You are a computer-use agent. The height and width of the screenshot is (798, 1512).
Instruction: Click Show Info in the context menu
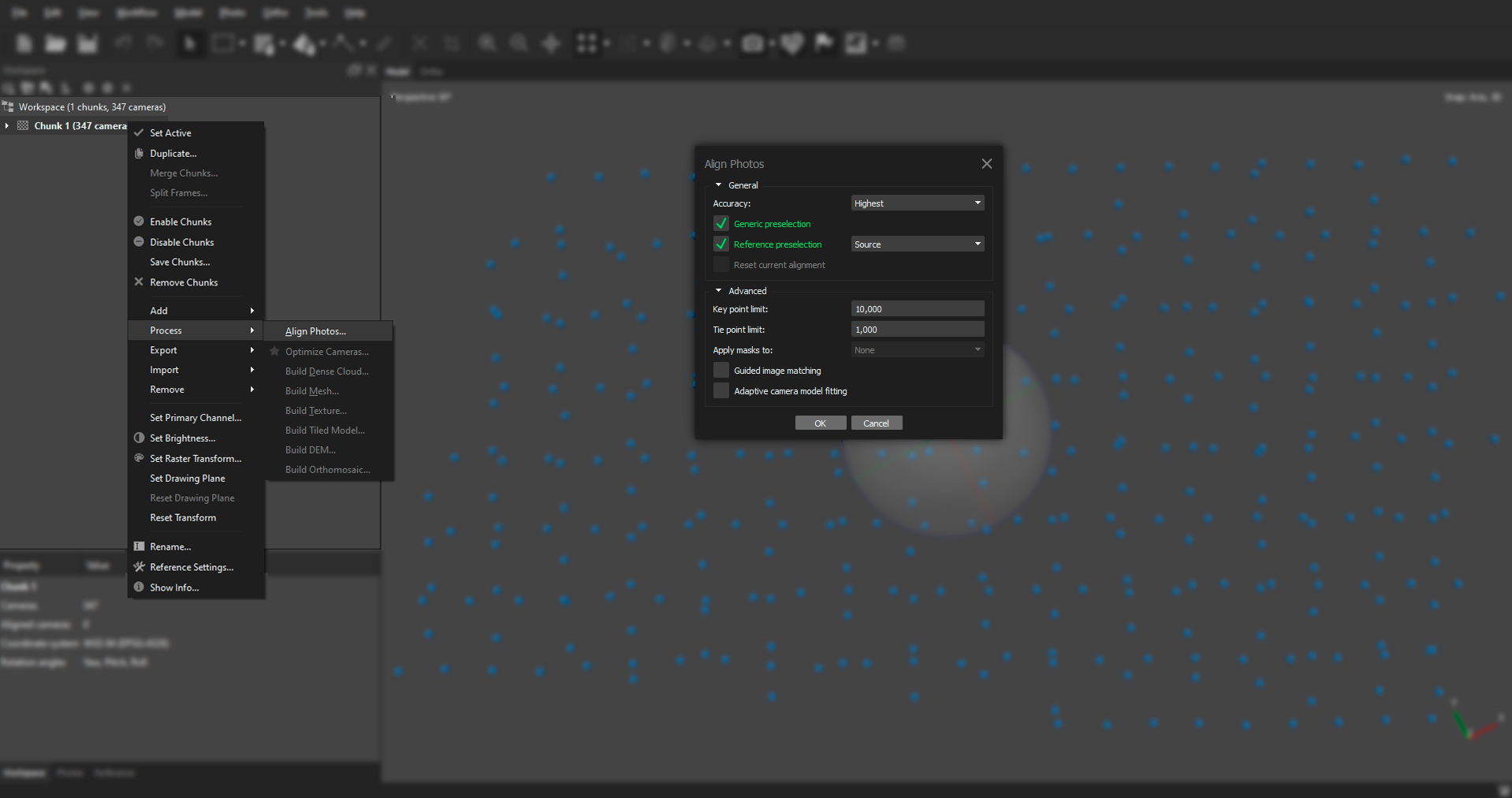[174, 587]
